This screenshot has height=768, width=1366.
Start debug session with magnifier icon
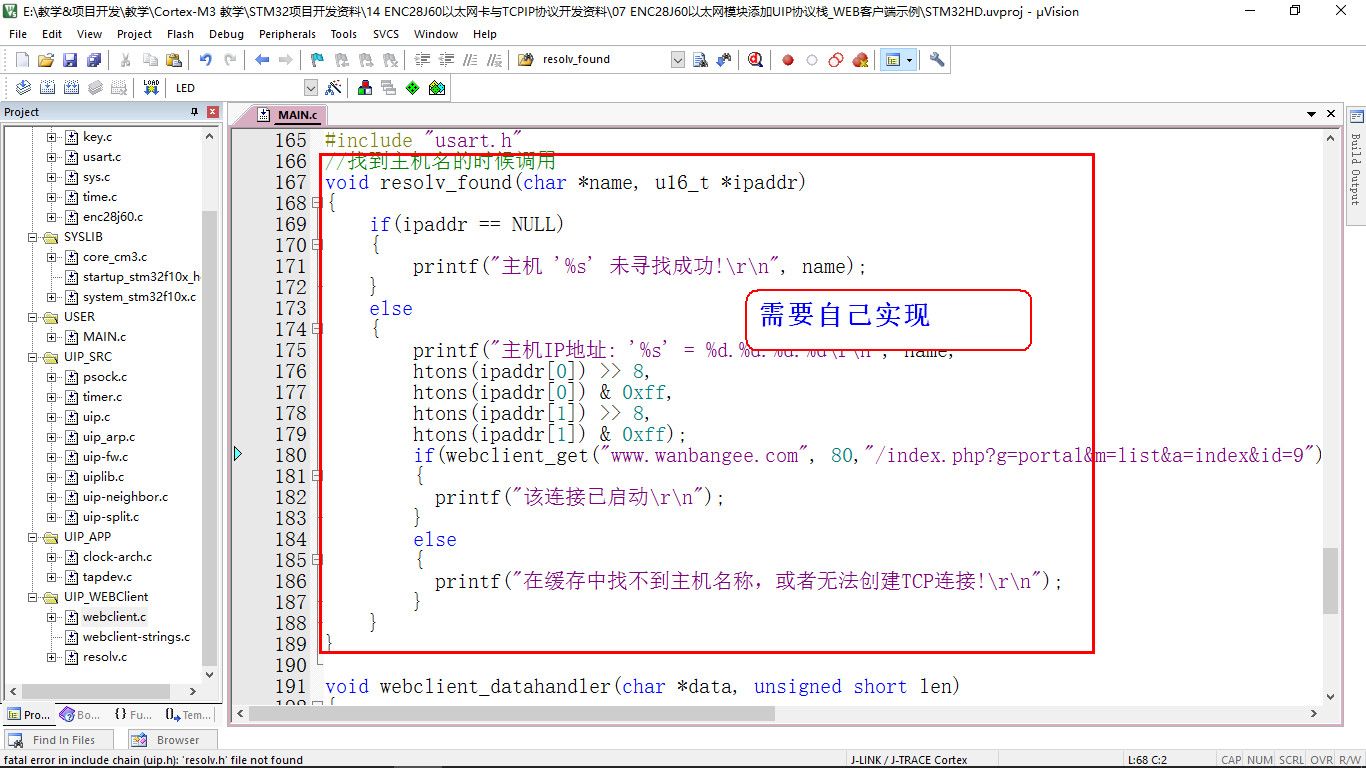click(755, 60)
